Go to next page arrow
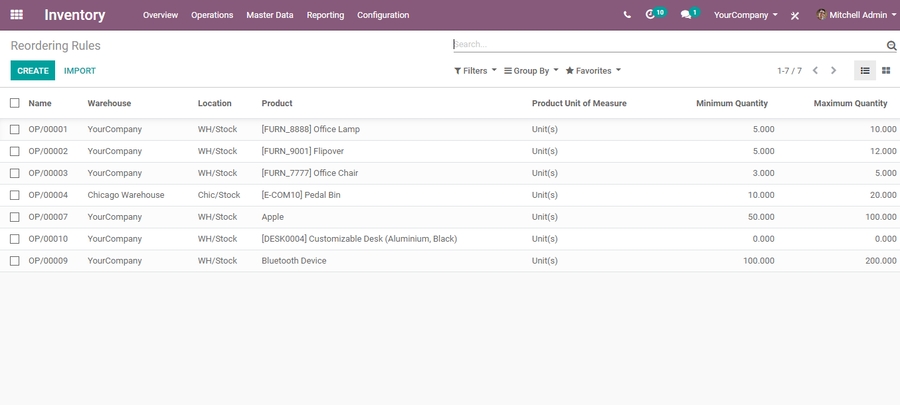Image resolution: width=900 pixels, height=405 pixels. click(834, 70)
